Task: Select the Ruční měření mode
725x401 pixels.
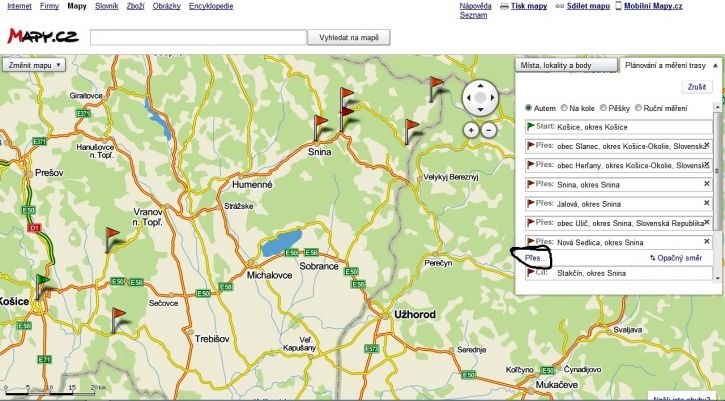Action: click(x=639, y=108)
